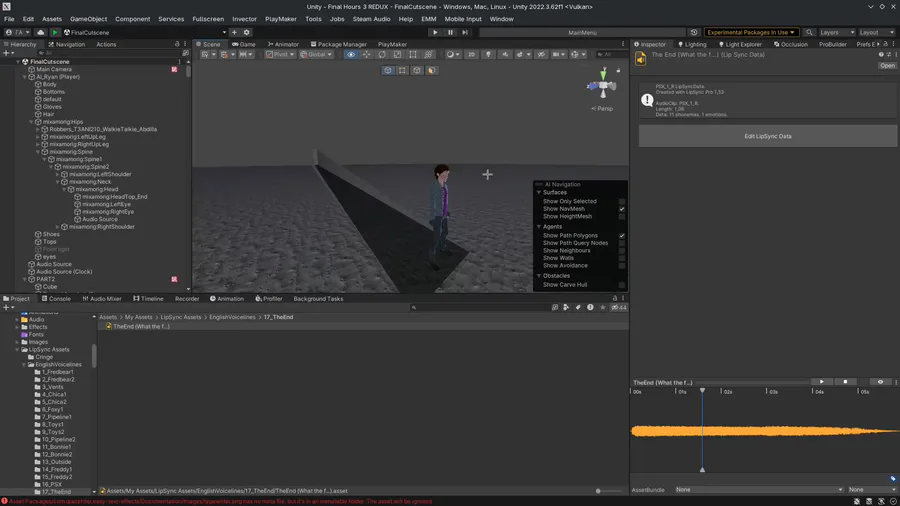Disable Show Path Polygons checkbox
Viewport: 900px width, 506px height.
tap(622, 236)
